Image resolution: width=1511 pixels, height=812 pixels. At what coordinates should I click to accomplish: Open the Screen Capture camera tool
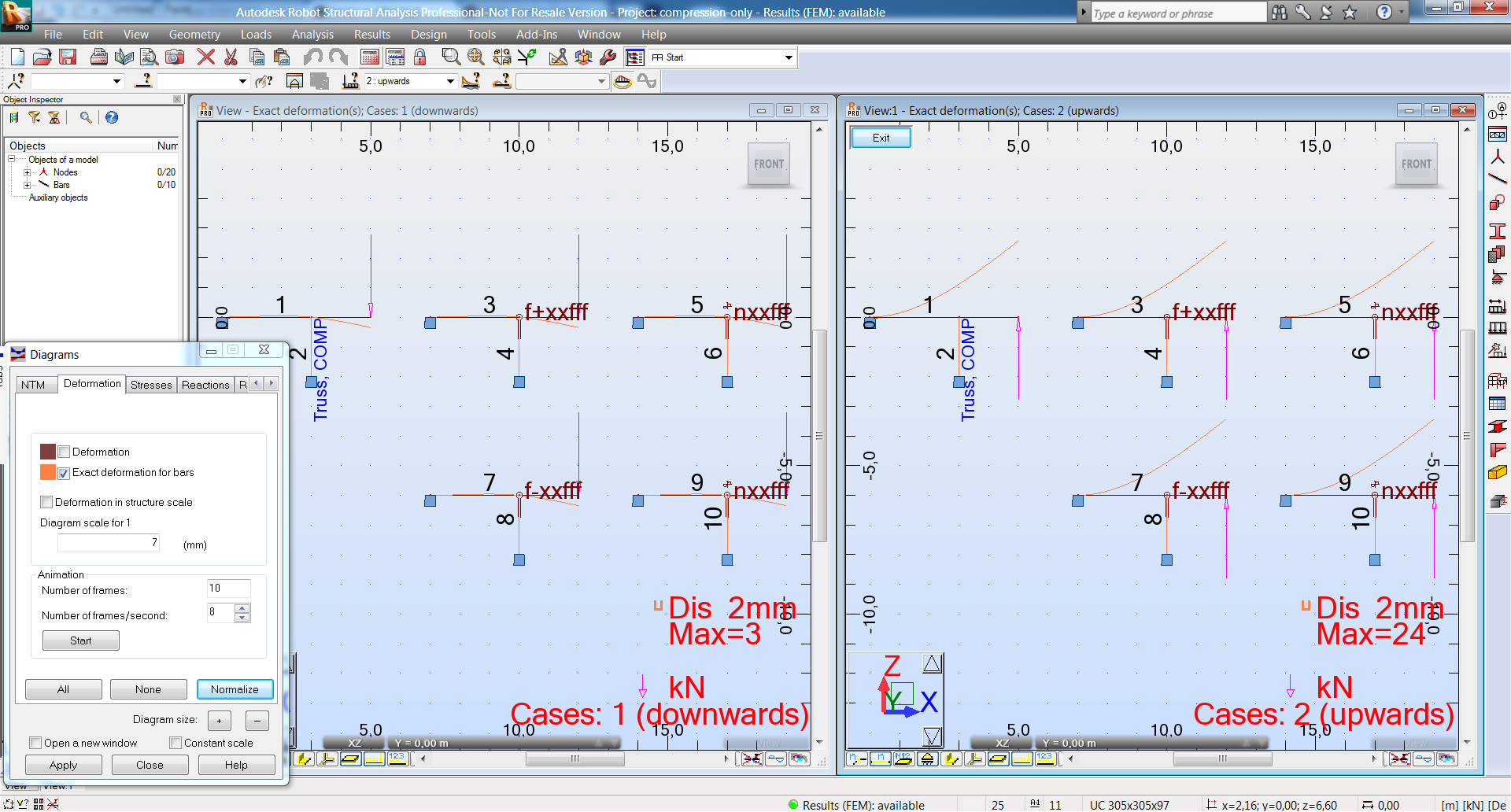(x=175, y=57)
